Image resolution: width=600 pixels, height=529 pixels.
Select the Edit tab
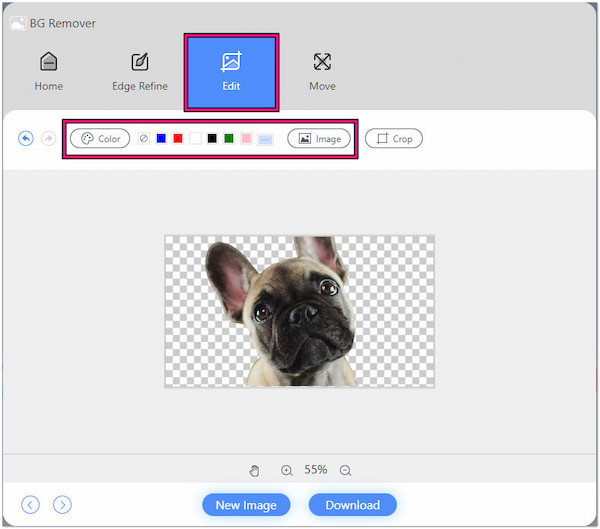231,72
